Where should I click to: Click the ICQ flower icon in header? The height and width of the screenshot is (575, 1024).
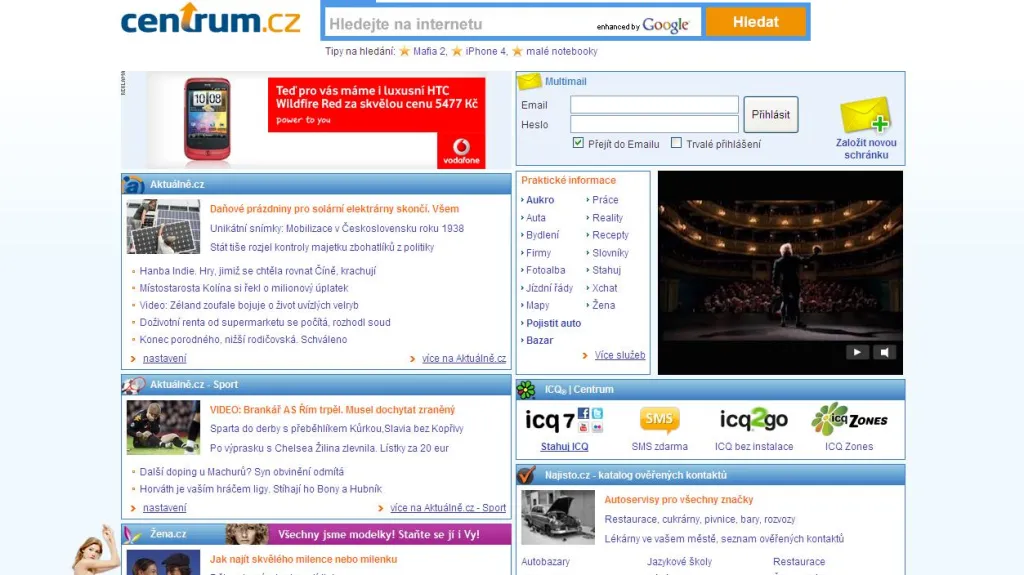(x=526, y=389)
